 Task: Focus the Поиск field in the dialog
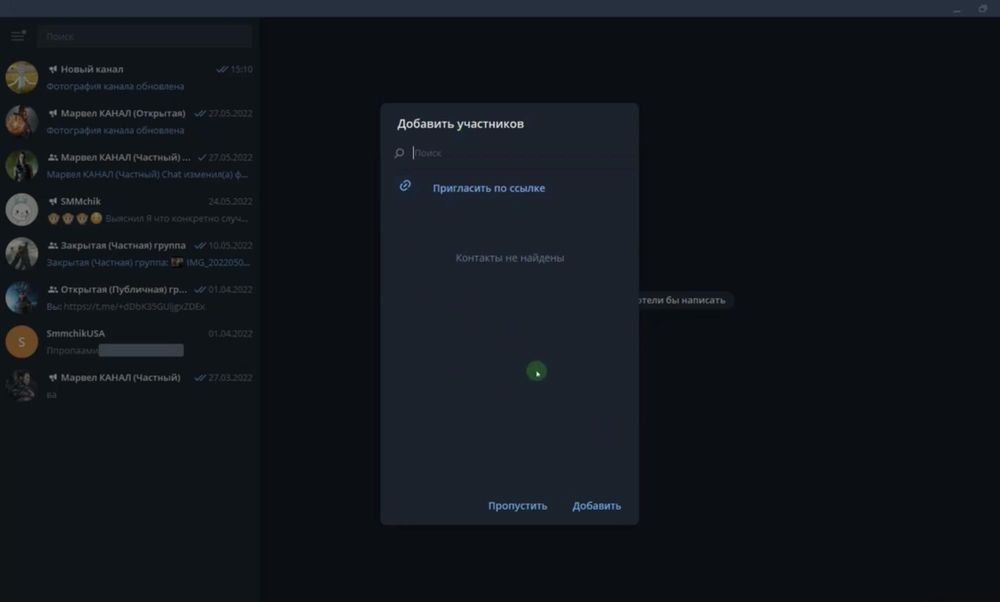coord(520,153)
